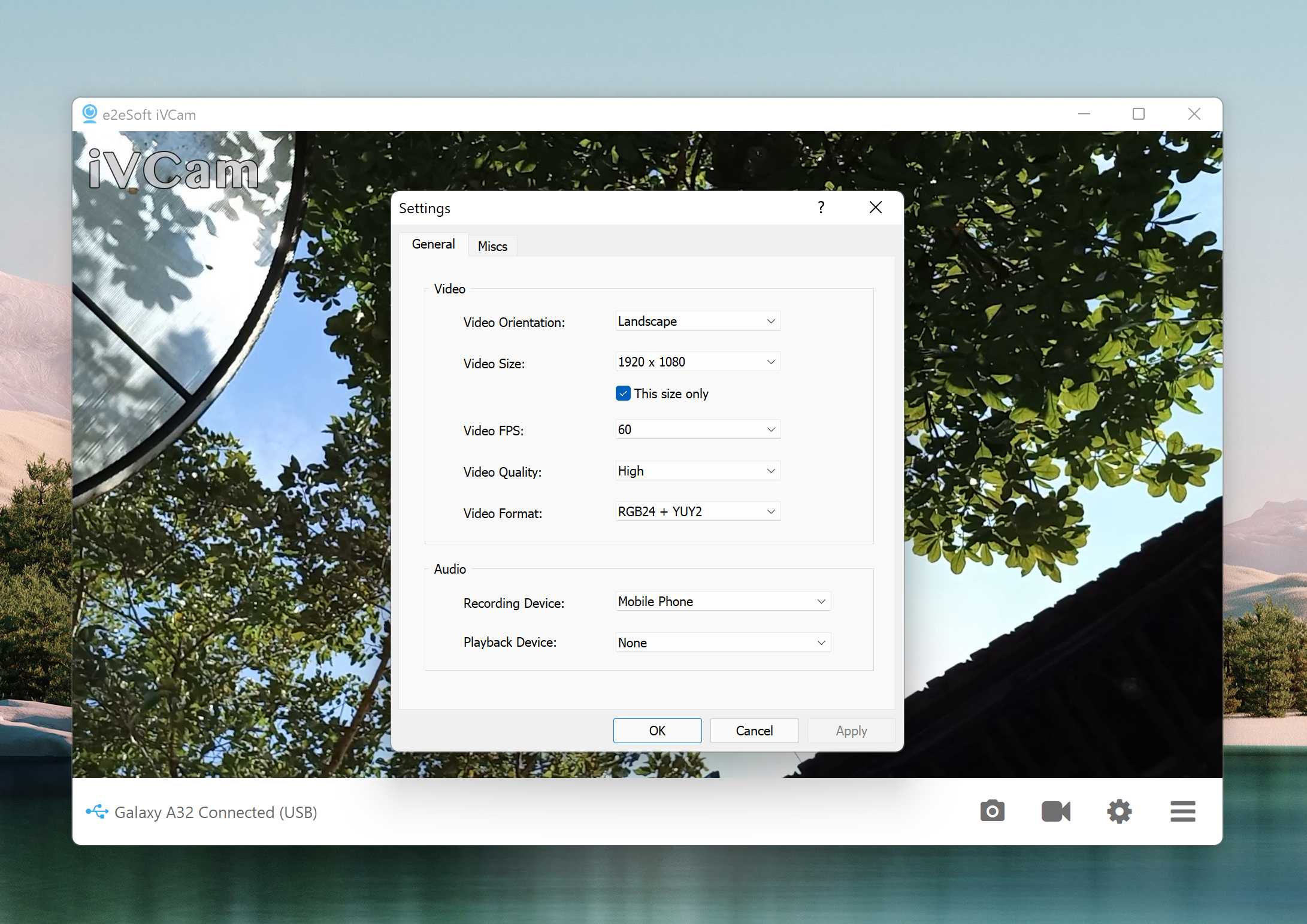The image size is (1307, 924).
Task: Click the Playback Device label
Action: 510,642
